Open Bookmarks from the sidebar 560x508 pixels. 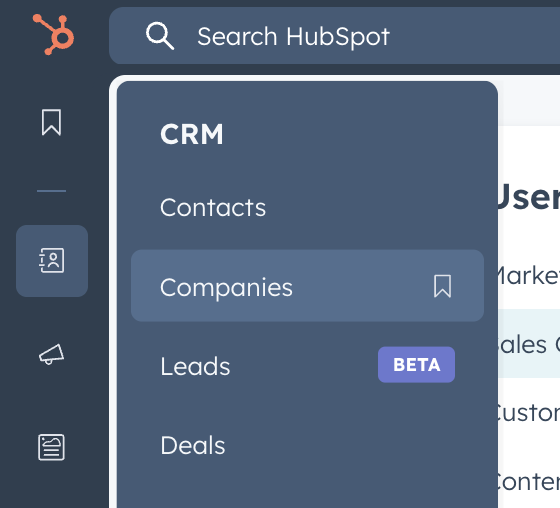(x=51, y=123)
